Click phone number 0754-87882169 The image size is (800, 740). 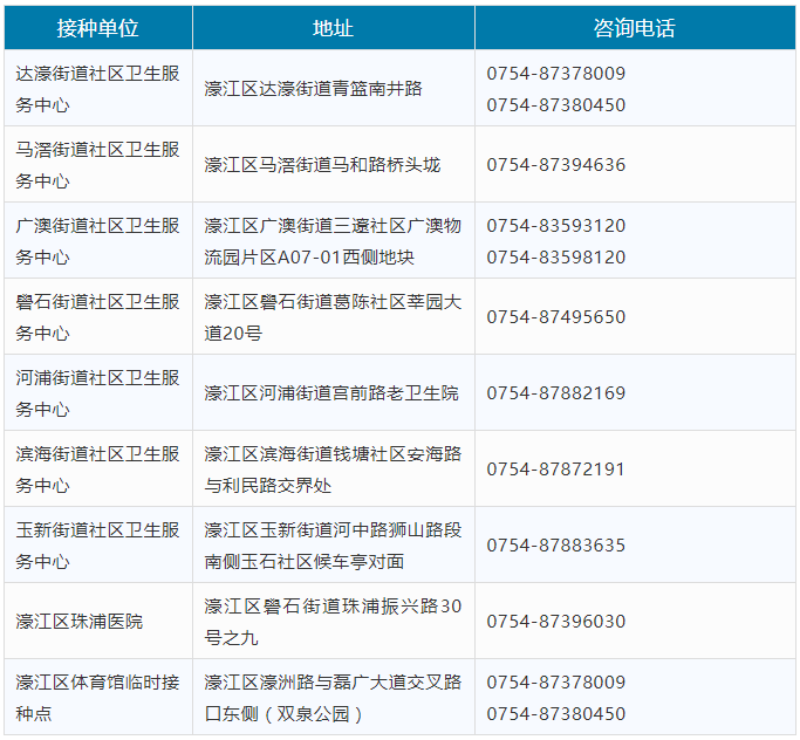pyautogui.click(x=556, y=393)
